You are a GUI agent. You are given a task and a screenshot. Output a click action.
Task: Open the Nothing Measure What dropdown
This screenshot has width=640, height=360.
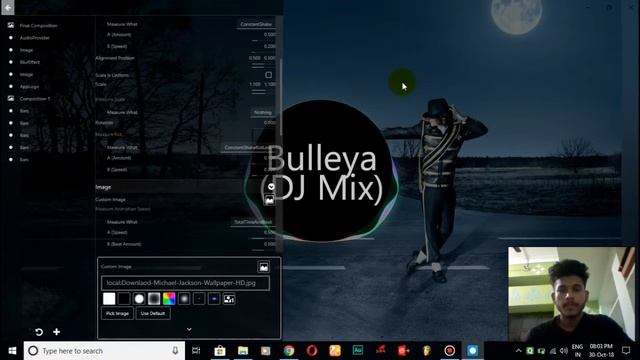point(262,112)
